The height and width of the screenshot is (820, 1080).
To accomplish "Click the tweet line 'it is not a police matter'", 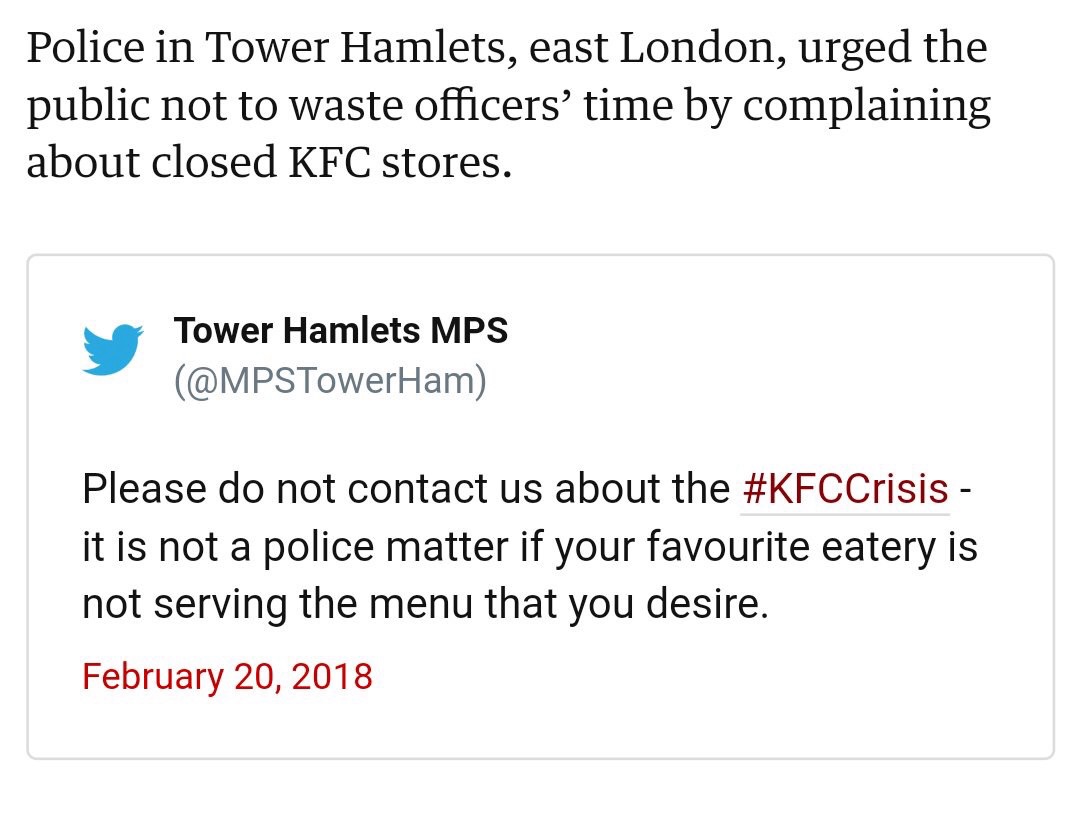I will [530, 547].
